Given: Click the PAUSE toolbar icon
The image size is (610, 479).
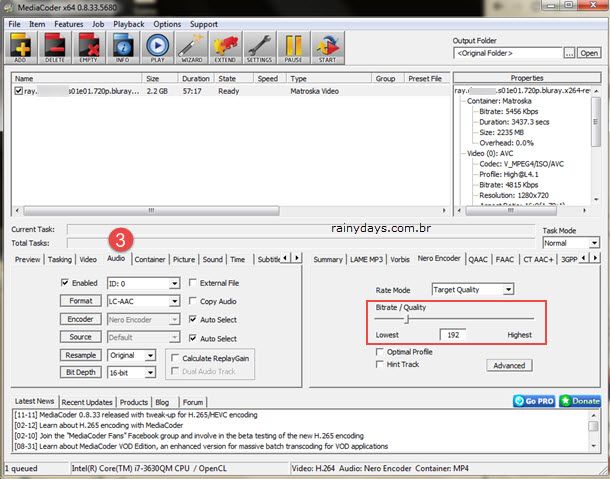Looking at the screenshot, I should 294,47.
